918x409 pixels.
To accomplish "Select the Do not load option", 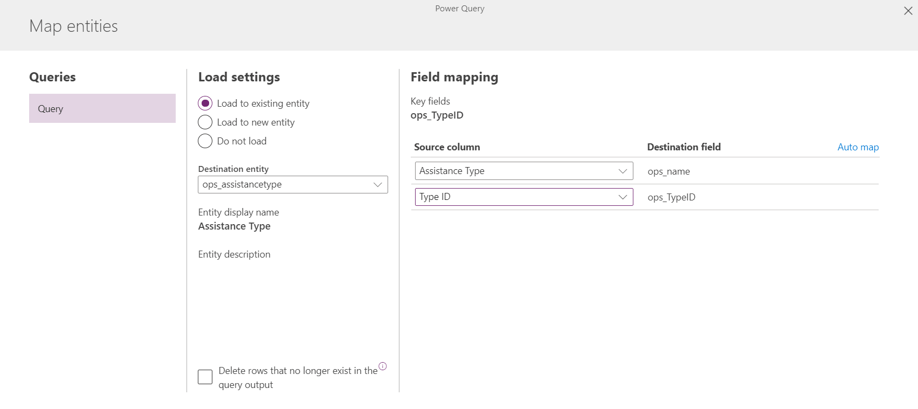I will [x=205, y=141].
